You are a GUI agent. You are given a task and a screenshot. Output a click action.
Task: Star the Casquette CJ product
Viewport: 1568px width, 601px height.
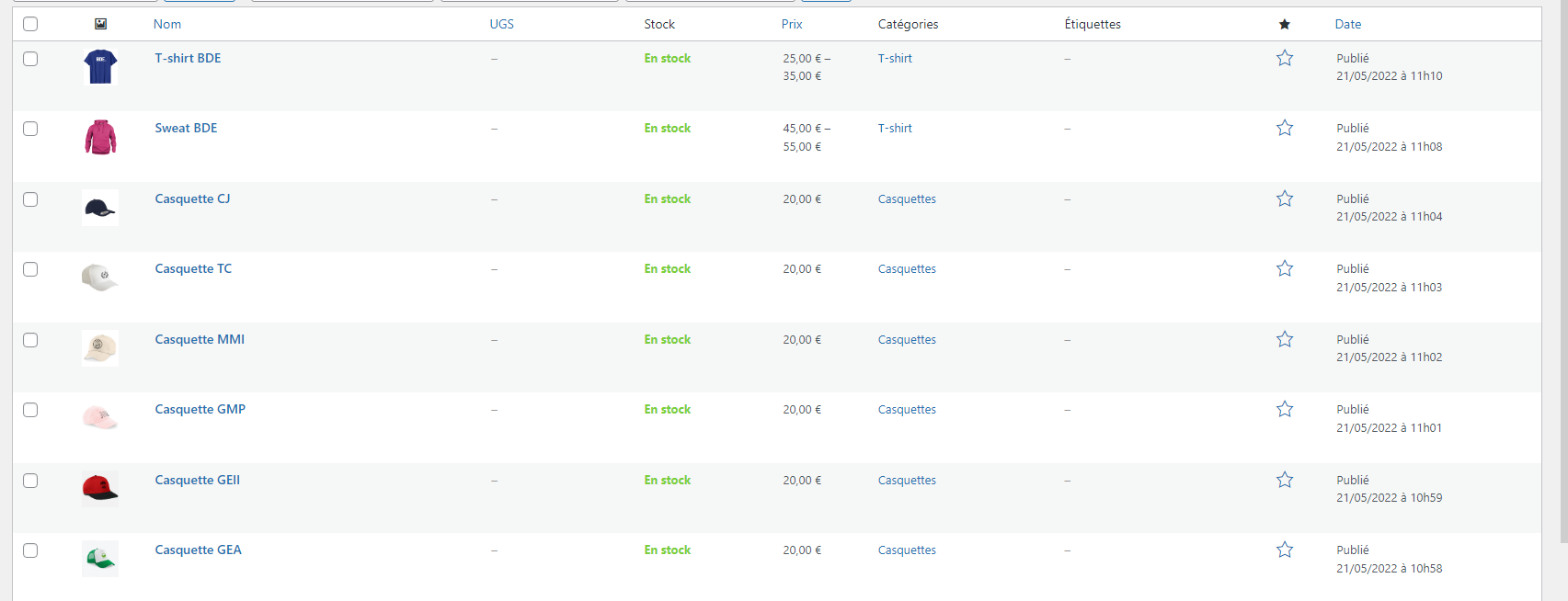[x=1285, y=199]
